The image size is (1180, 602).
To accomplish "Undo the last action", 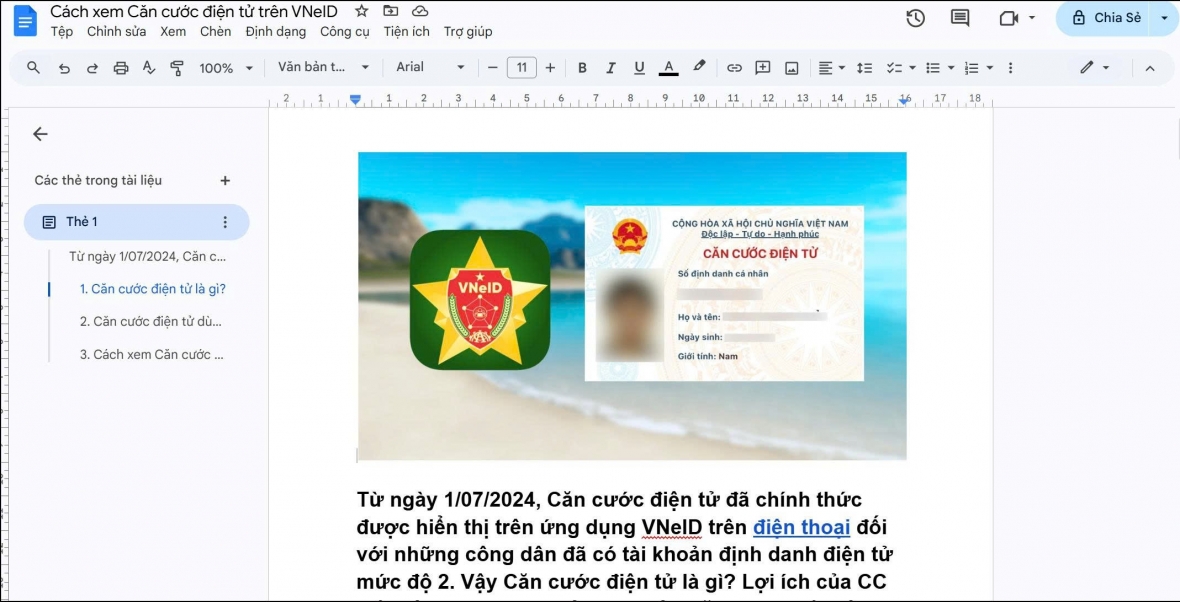I will coord(65,68).
